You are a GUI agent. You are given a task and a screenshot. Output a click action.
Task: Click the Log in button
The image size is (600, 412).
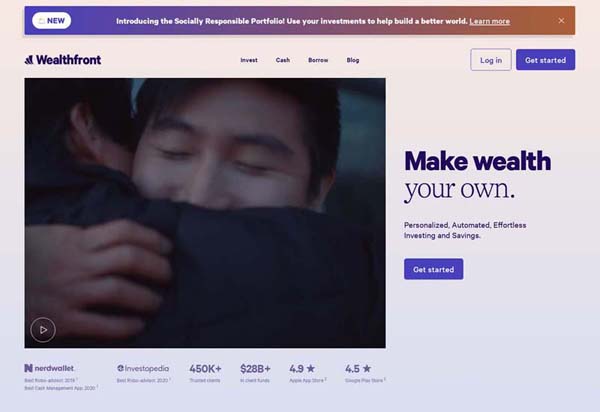[x=491, y=60]
